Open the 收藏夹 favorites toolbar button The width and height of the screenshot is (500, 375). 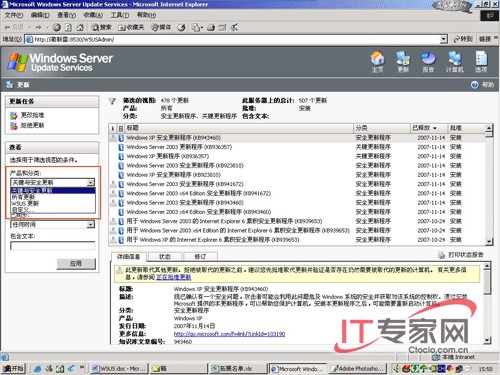131,27
